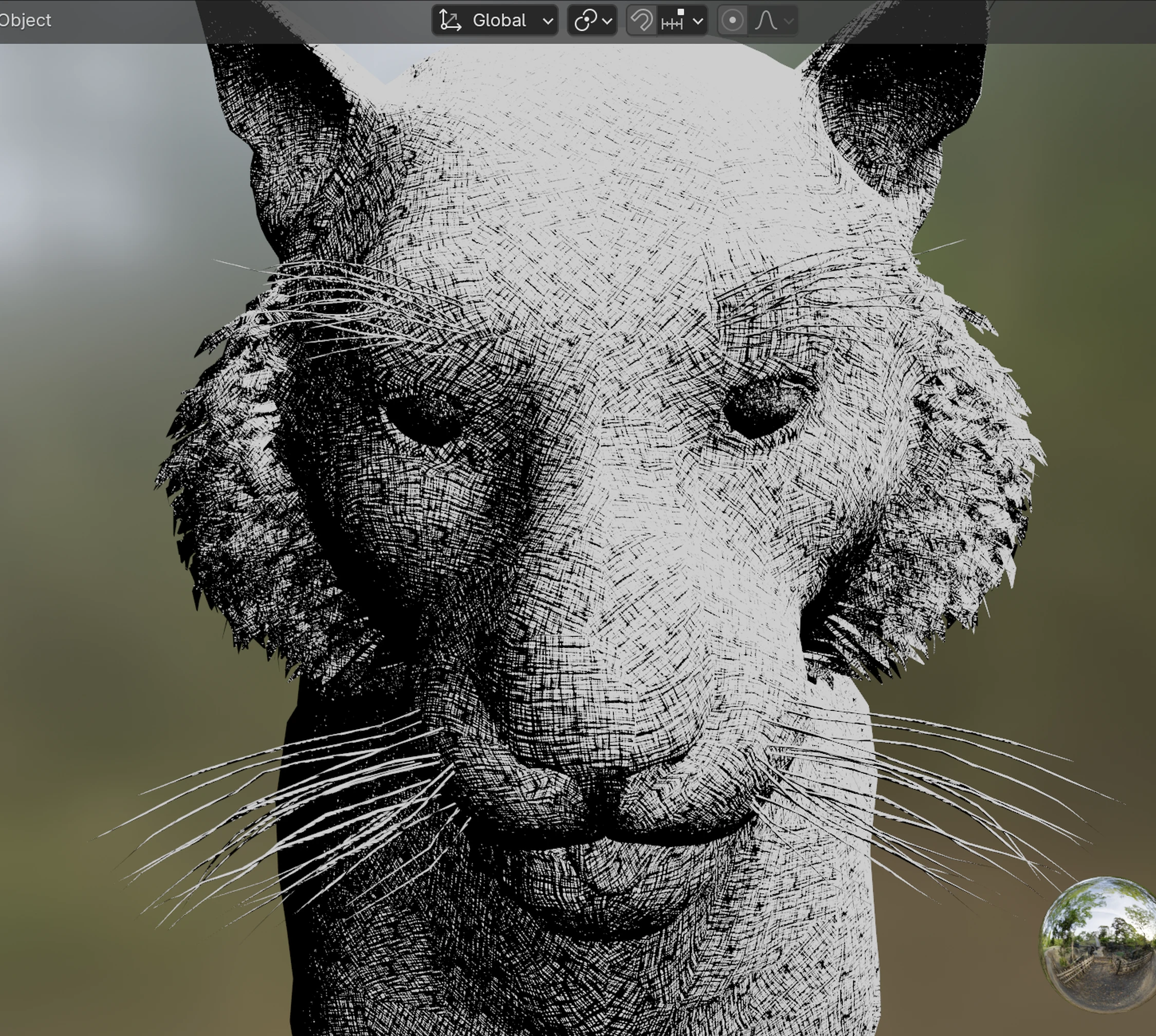Open the snapping options dropdown arrow
Image resolution: width=1156 pixels, height=1036 pixels.
pyautogui.click(x=698, y=22)
